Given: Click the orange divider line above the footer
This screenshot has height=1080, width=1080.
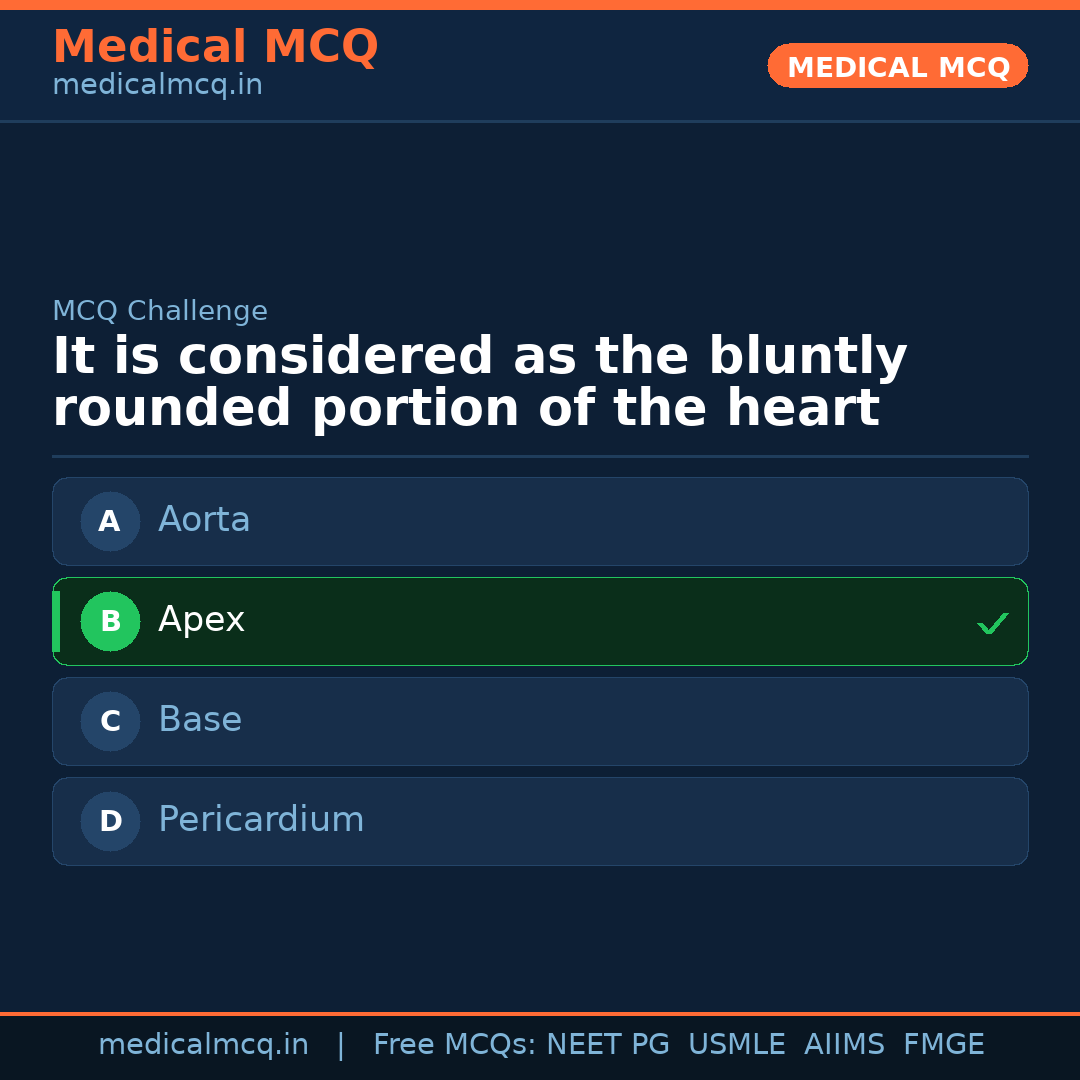Looking at the screenshot, I should (540, 1013).
